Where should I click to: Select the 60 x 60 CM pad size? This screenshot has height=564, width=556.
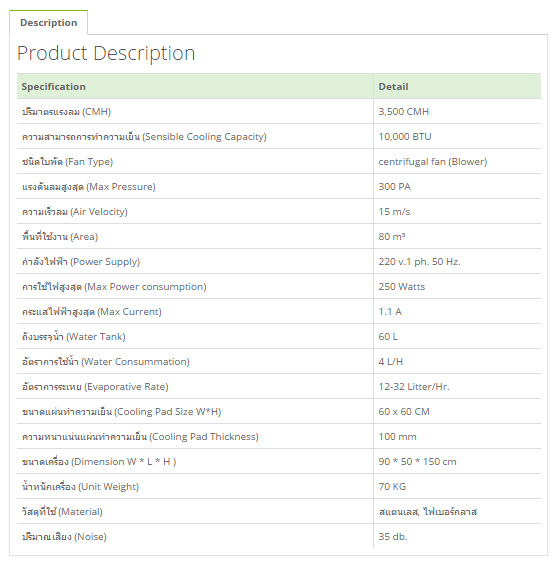404,411
